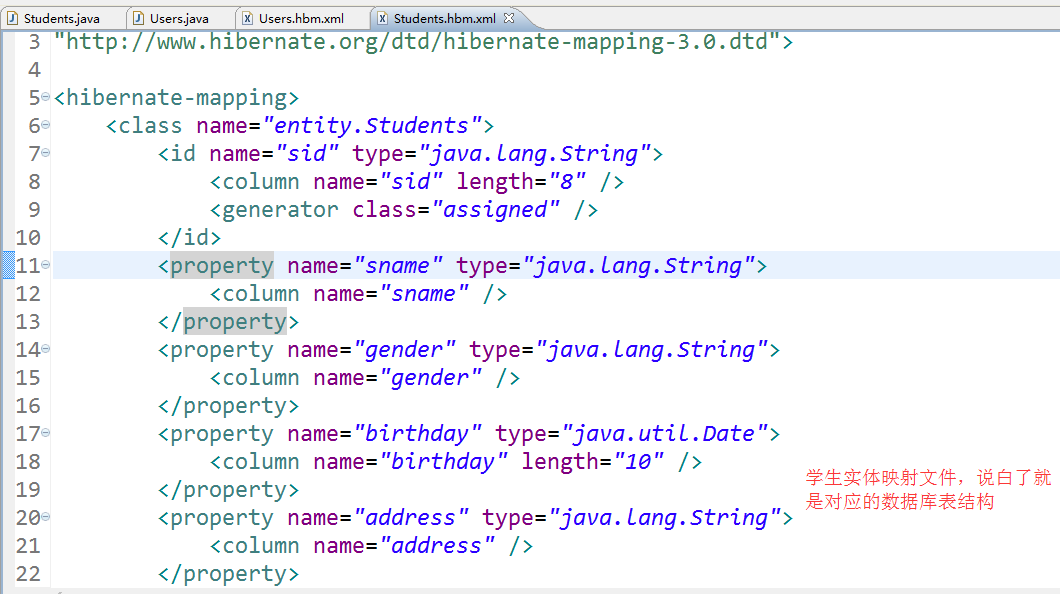Viewport: 1060px width, 594px height.
Task: Collapse the birthday property fold at line 17
Action: coord(45,432)
